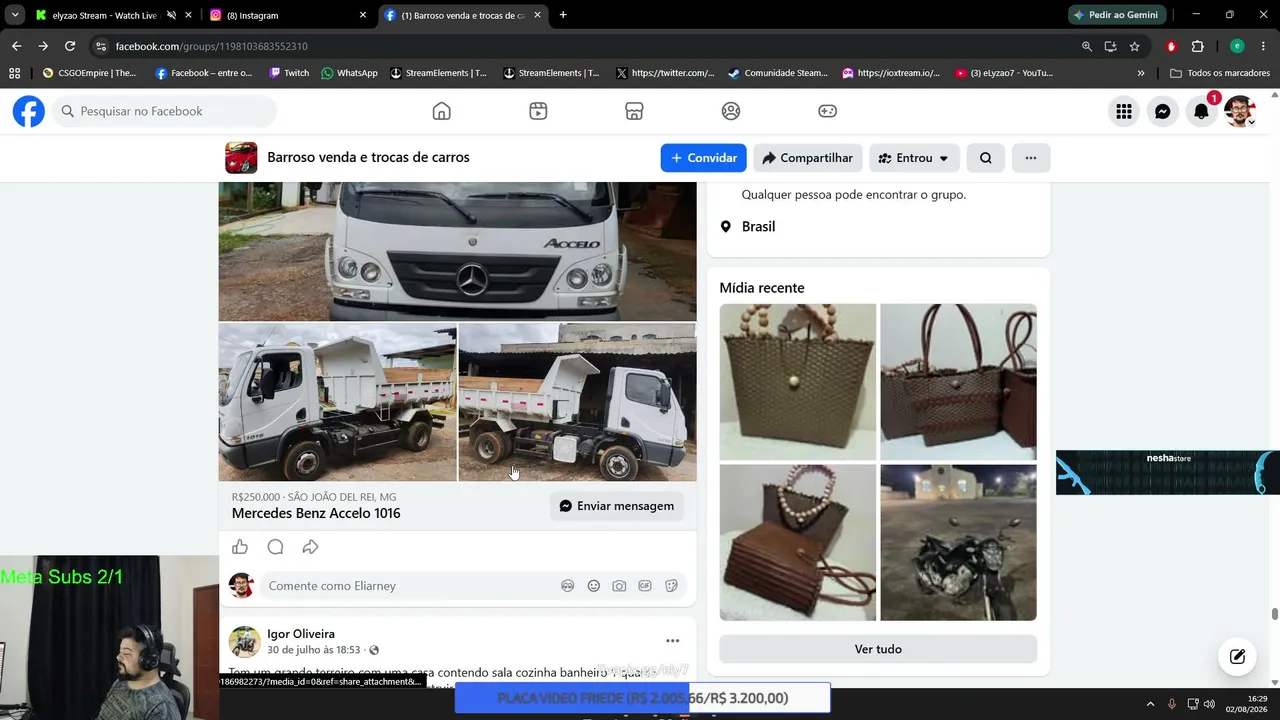This screenshot has height=720, width=1280.
Task: Click the Convidar button
Action: (x=703, y=158)
